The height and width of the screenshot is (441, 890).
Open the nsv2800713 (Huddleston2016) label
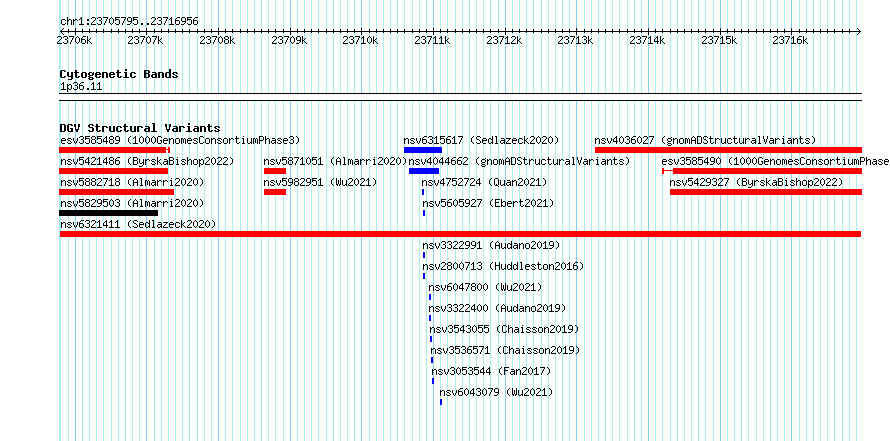pyautogui.click(x=503, y=266)
